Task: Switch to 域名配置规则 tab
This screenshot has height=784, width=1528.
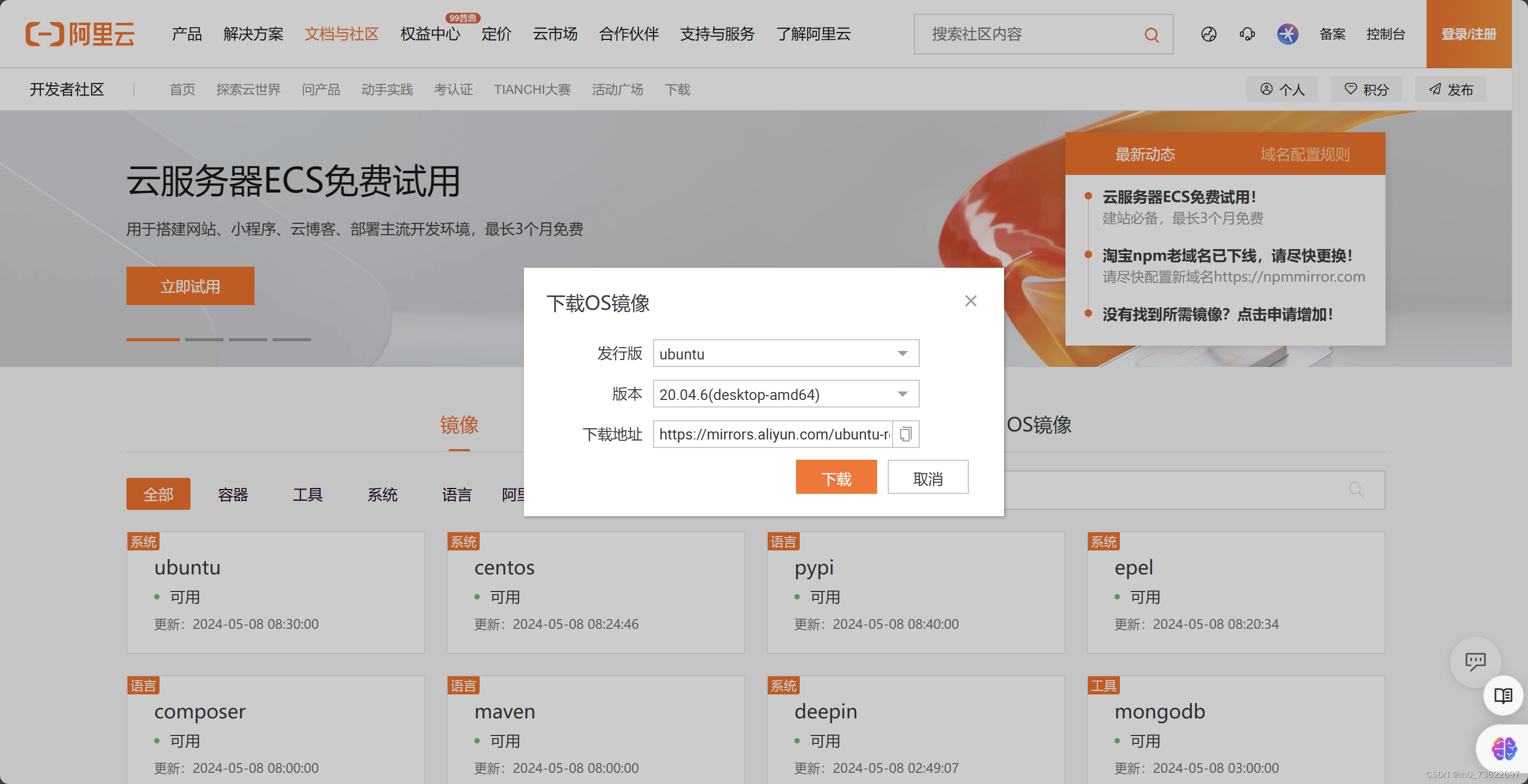Action: 1305,154
